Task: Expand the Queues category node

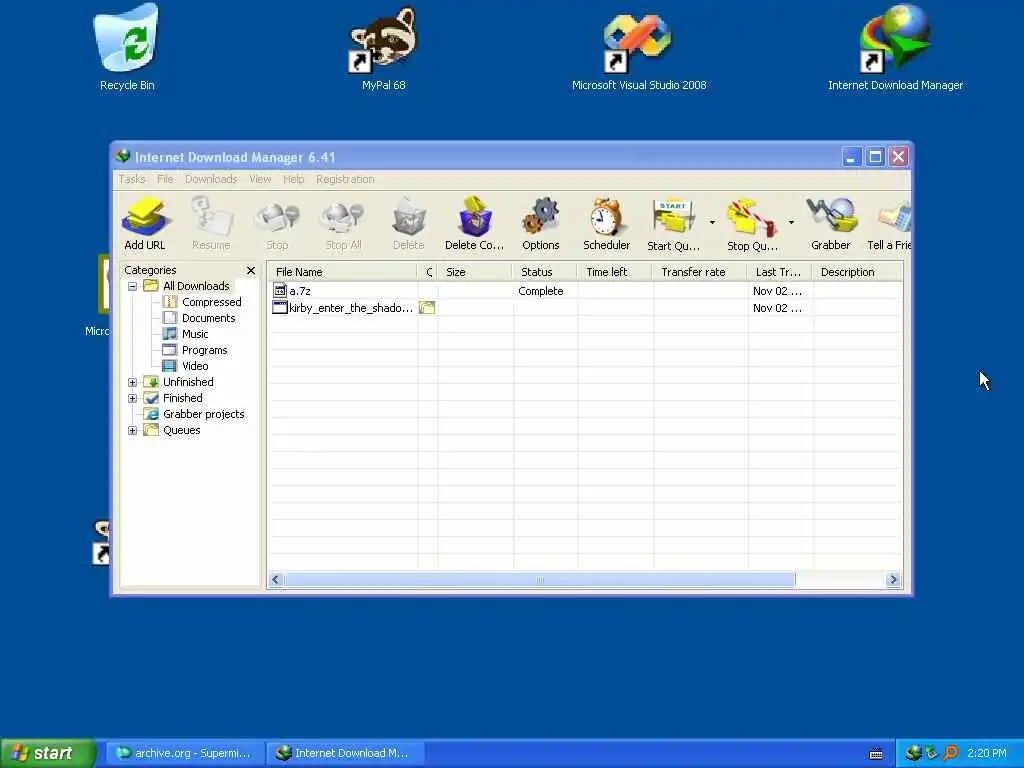Action: pos(133,430)
